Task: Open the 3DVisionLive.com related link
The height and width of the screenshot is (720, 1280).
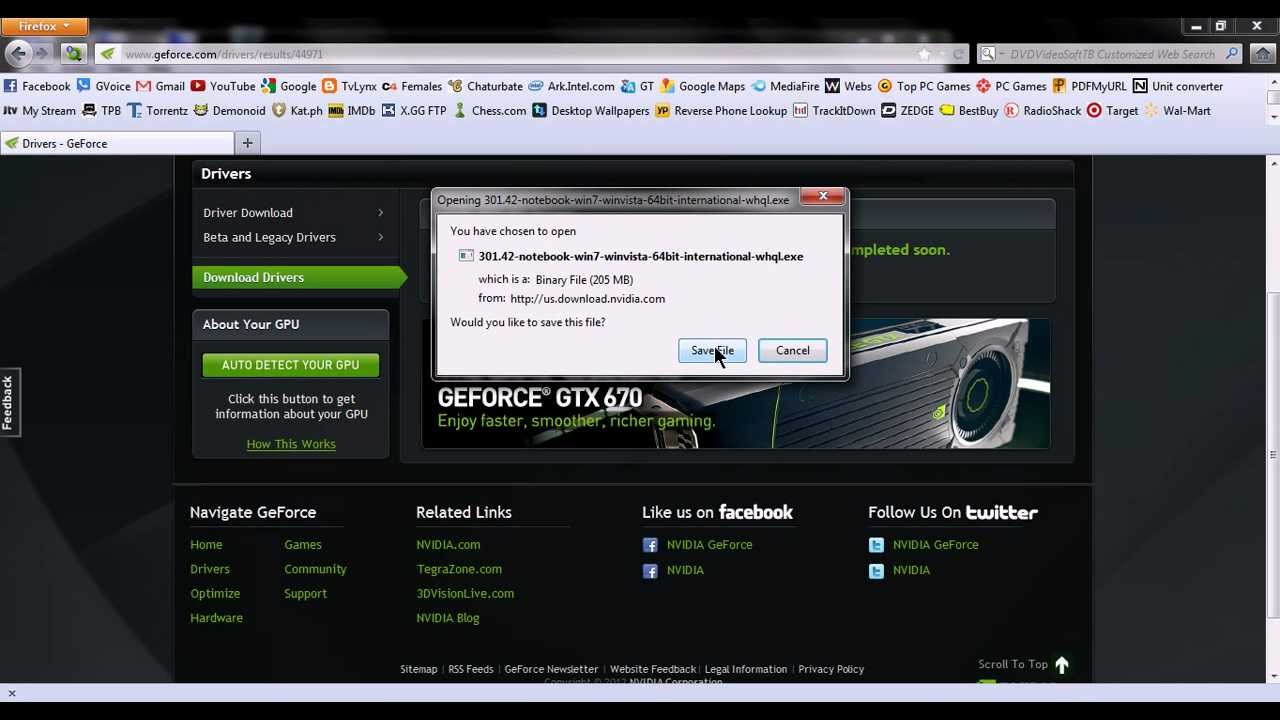Action: click(x=465, y=594)
